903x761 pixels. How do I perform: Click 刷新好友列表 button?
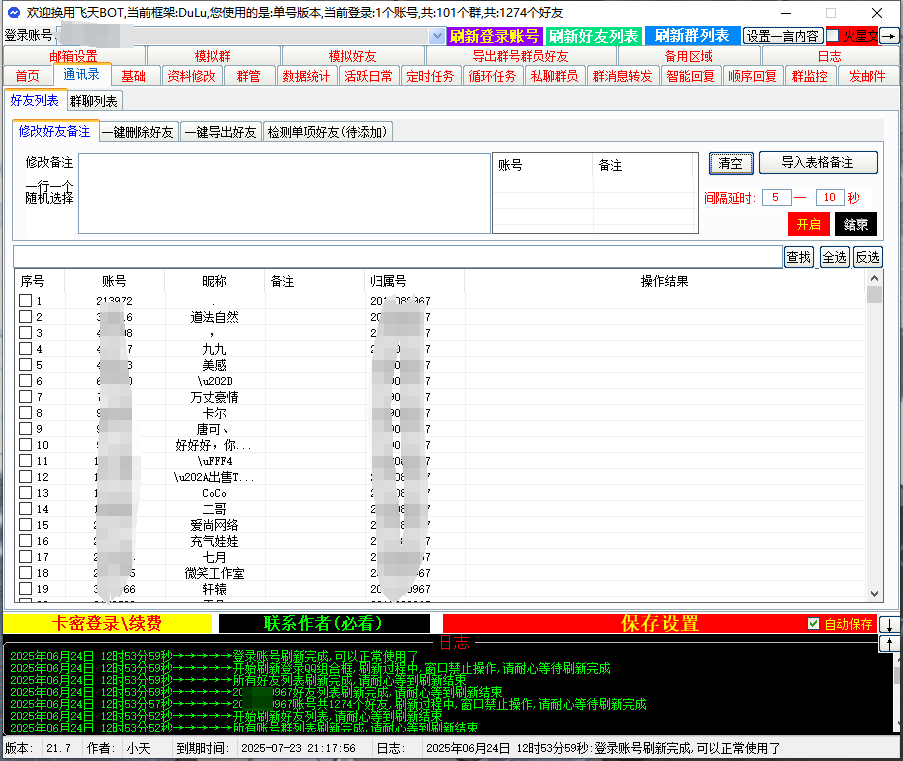pos(594,36)
